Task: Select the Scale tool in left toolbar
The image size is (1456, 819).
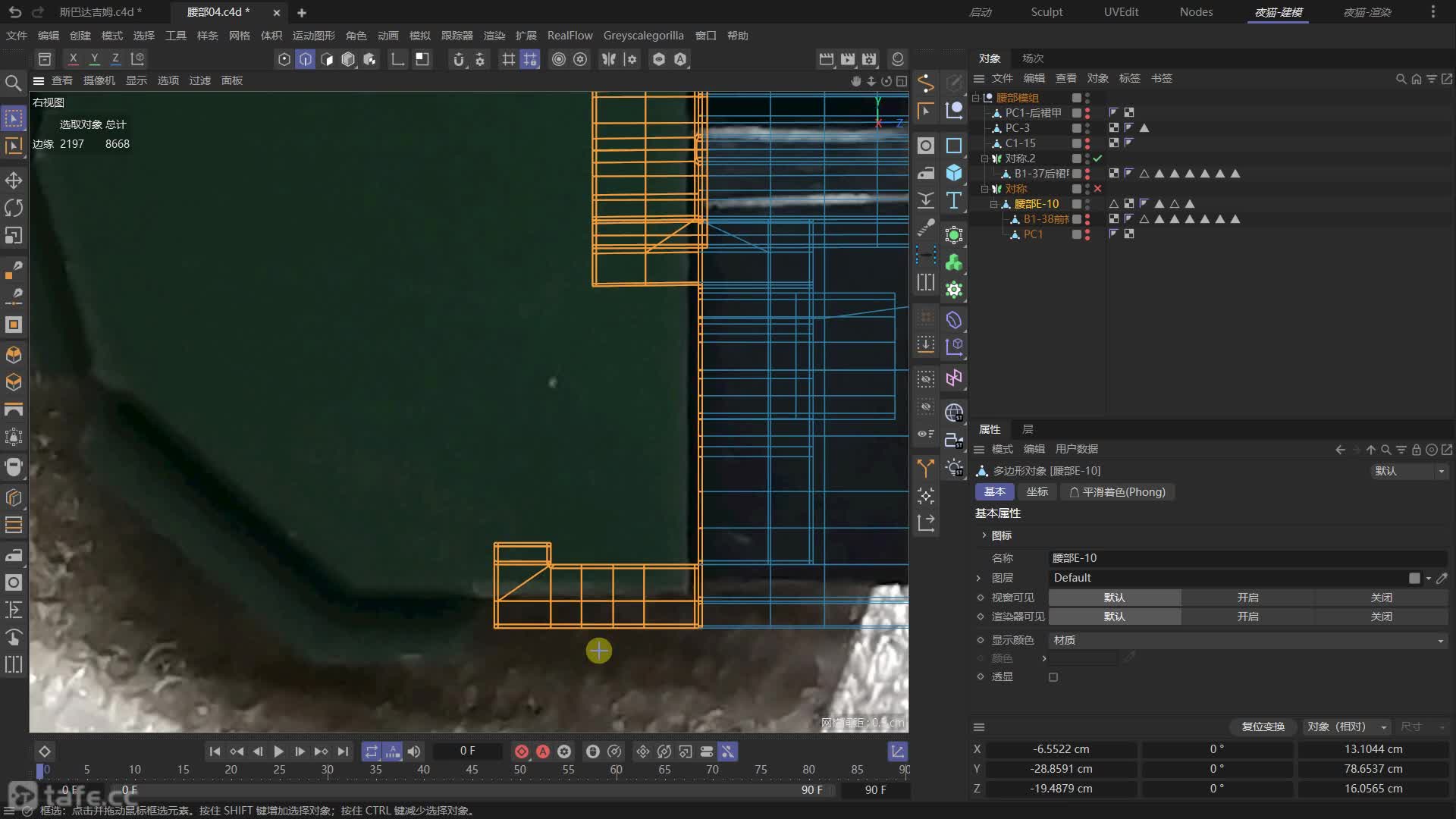Action: (x=14, y=236)
